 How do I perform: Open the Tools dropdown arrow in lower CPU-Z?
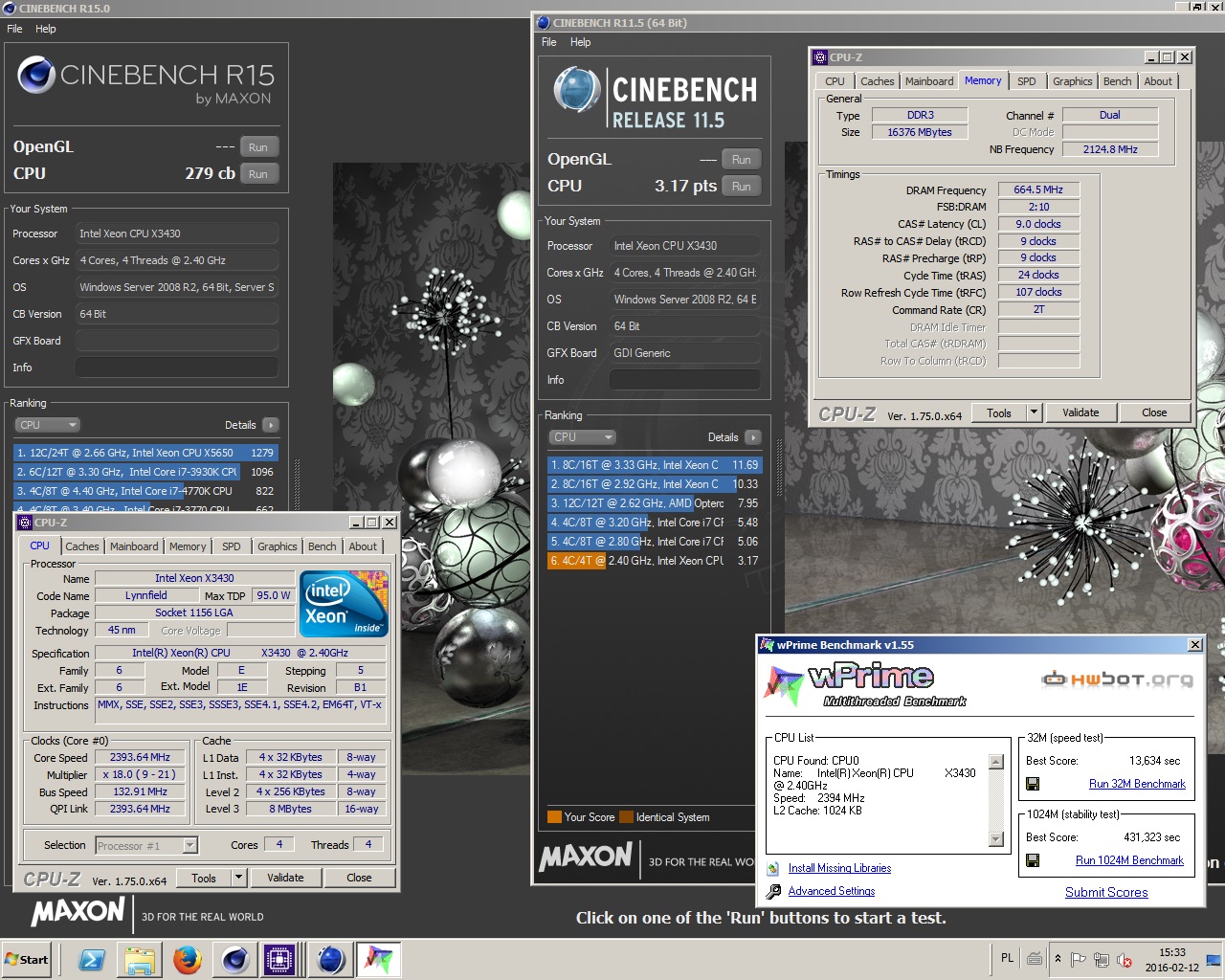click(x=238, y=878)
